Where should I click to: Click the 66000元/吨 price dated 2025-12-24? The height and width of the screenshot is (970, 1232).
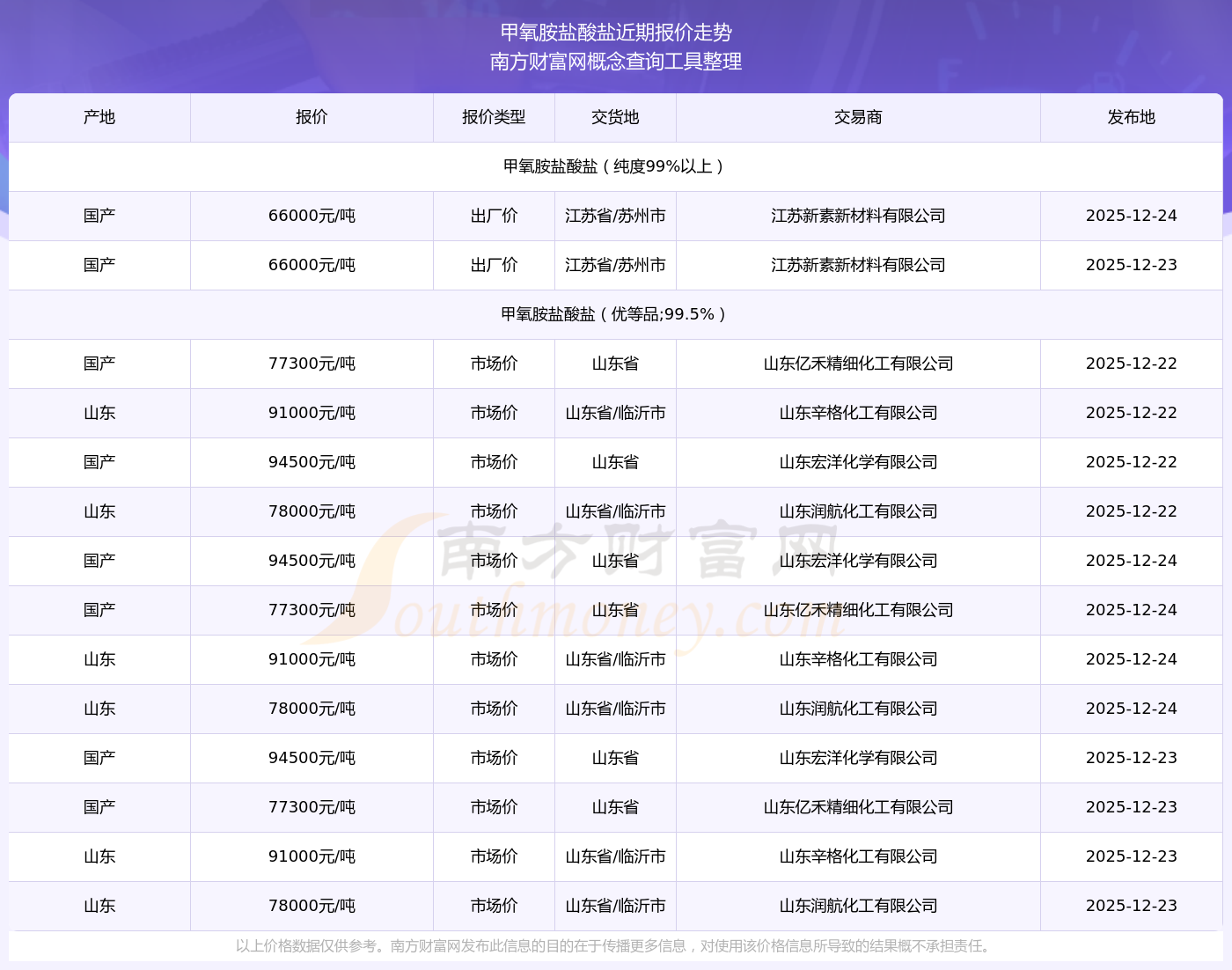pos(312,216)
